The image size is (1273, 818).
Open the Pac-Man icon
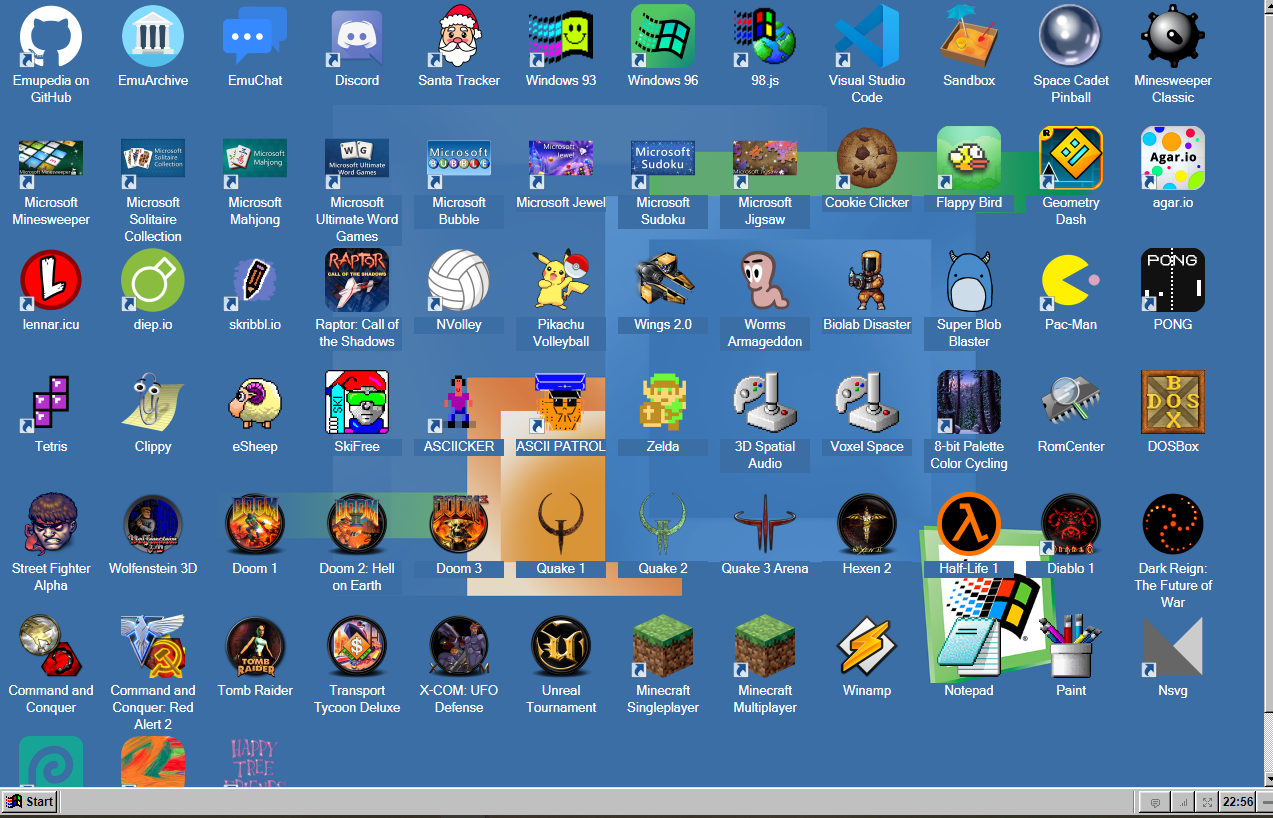1071,280
